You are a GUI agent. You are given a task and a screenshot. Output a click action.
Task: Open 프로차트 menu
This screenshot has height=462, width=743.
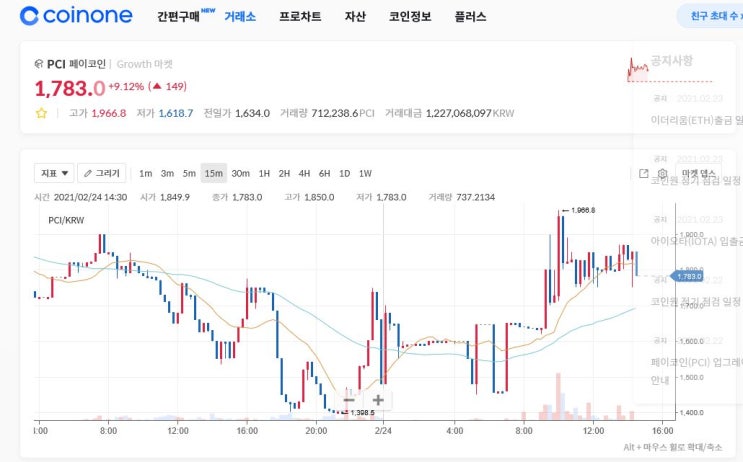[x=300, y=17]
